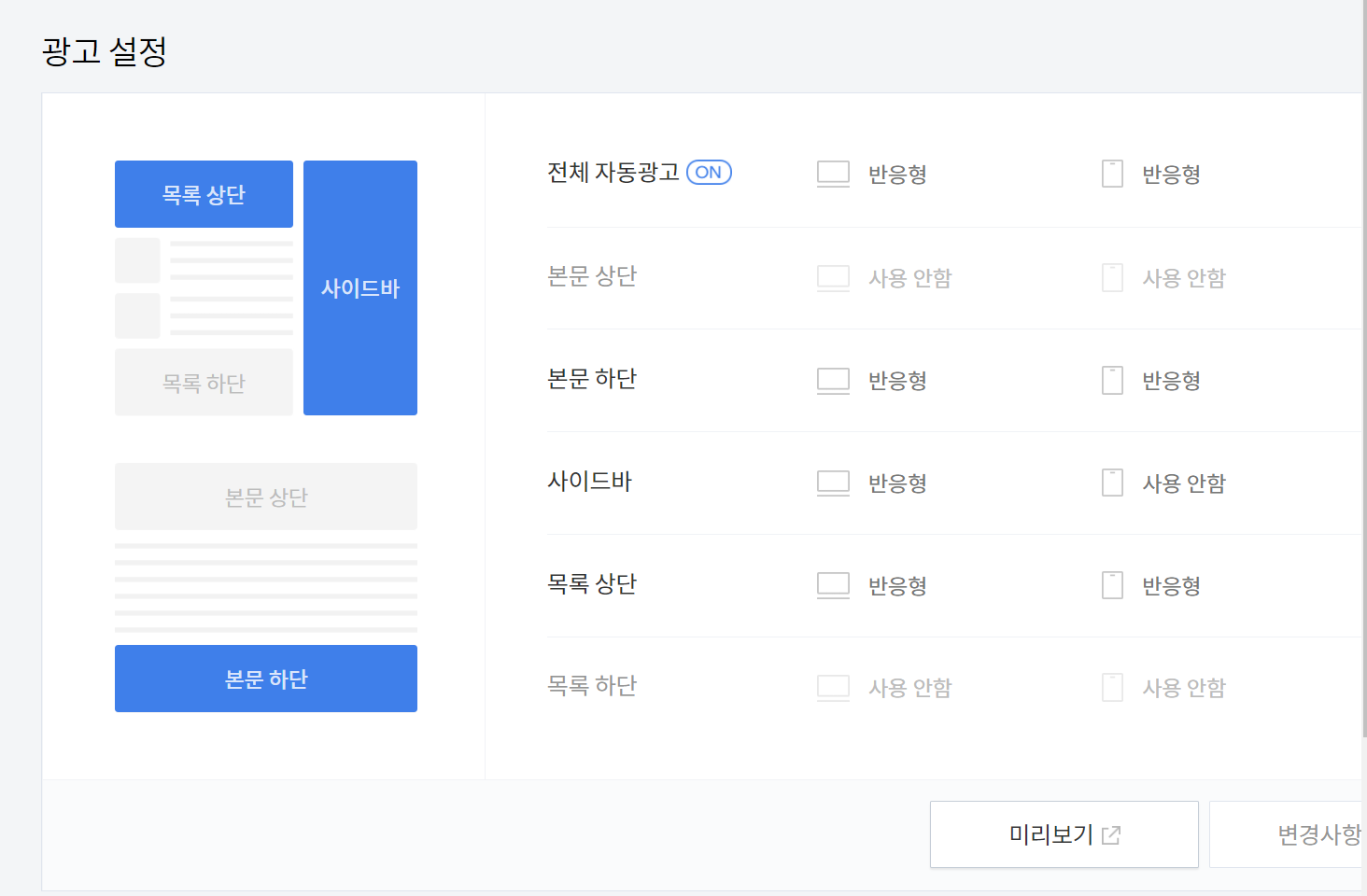This screenshot has height=896, width=1367.
Task: Open mobile 사용 안함 option for 사이드바
Action: (1184, 483)
